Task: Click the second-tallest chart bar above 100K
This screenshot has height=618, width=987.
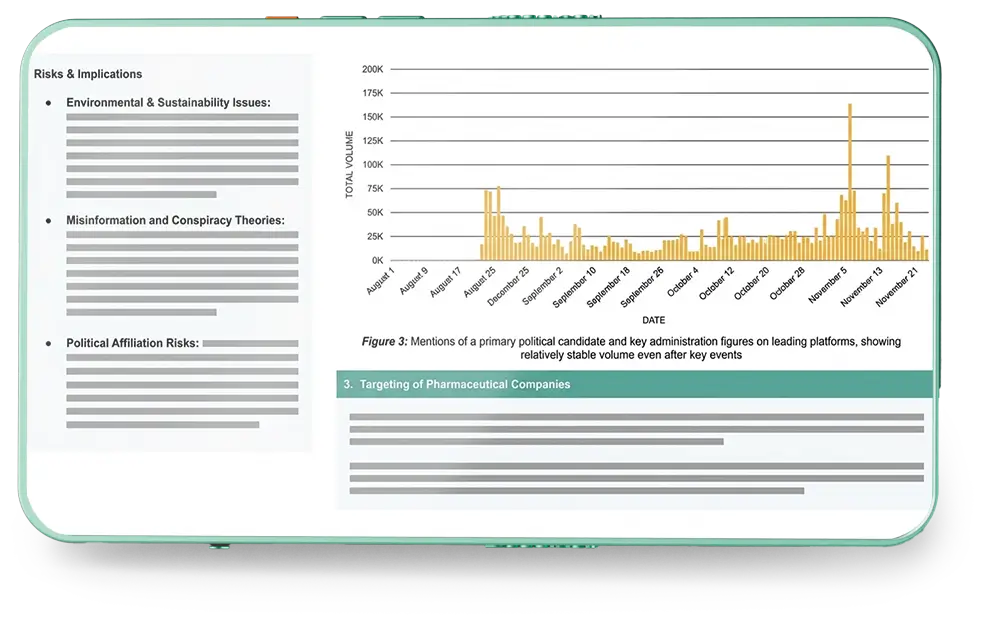Action: click(x=888, y=208)
